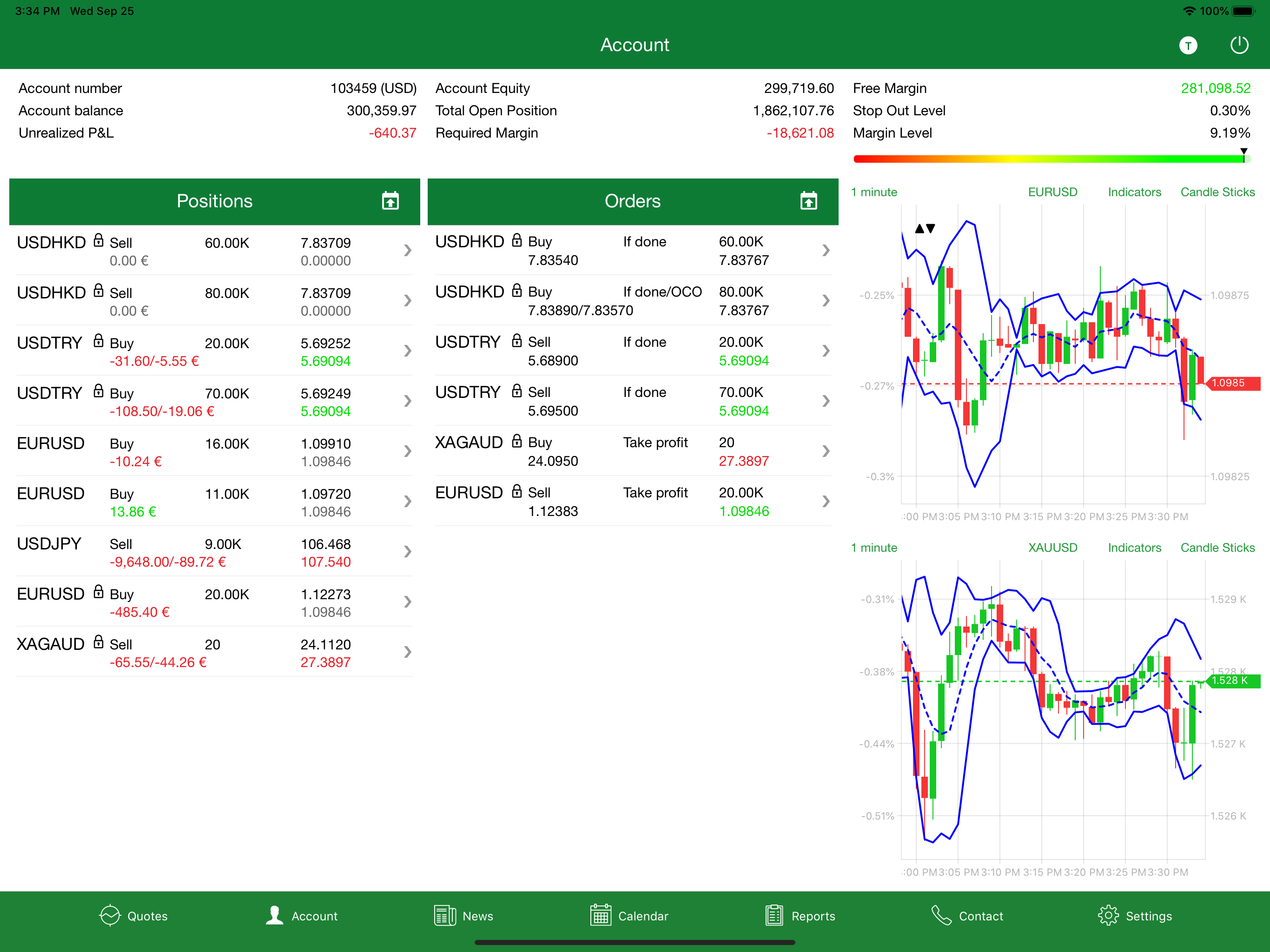
Task: Tap the power logout icon
Action: click(x=1240, y=45)
